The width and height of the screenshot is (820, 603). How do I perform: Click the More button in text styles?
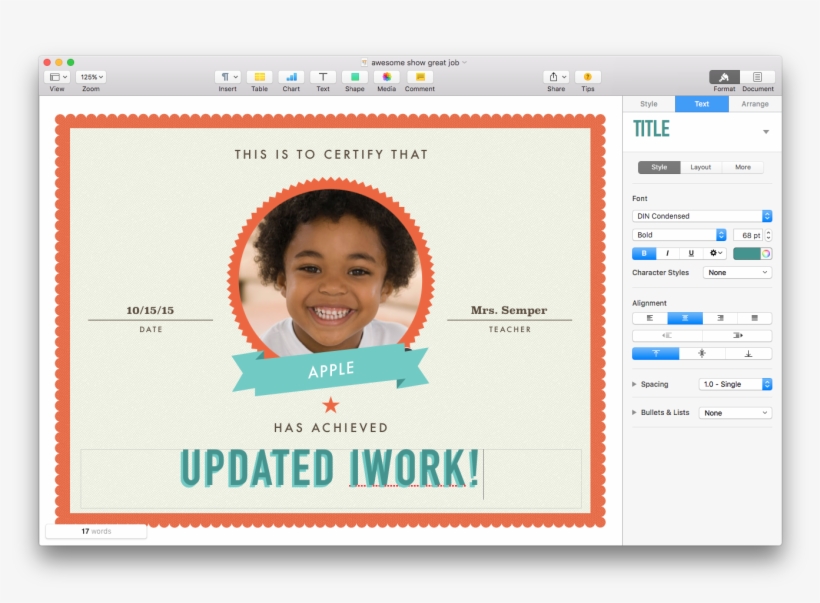[x=743, y=167]
